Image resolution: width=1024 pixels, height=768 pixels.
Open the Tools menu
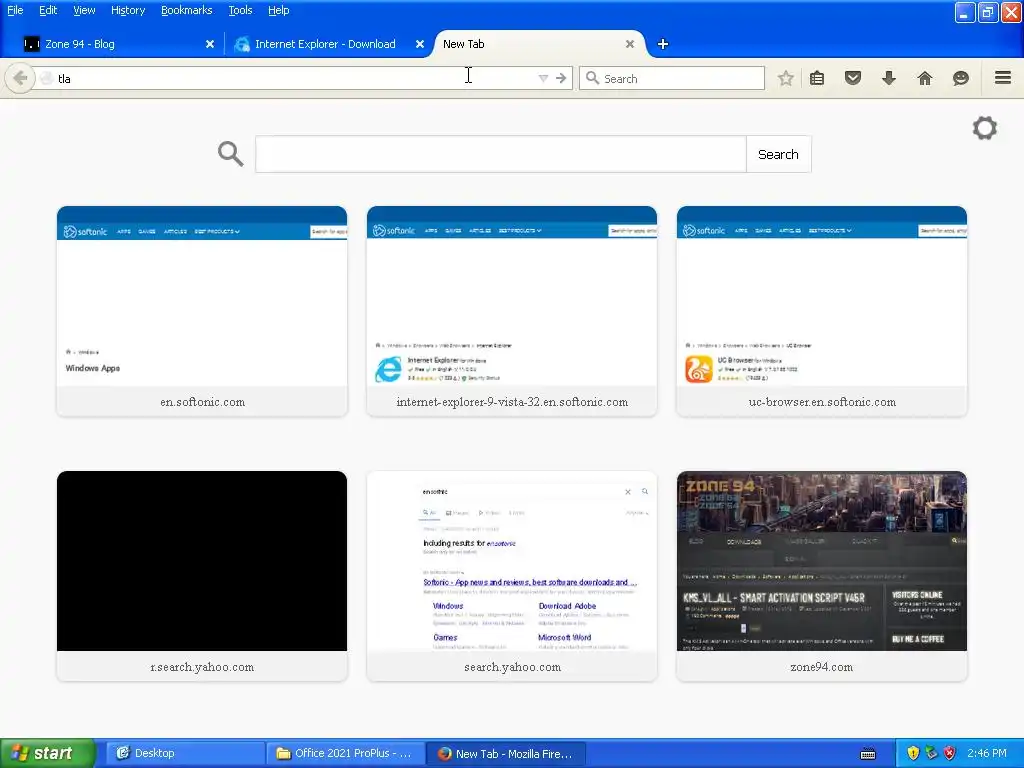click(x=240, y=10)
